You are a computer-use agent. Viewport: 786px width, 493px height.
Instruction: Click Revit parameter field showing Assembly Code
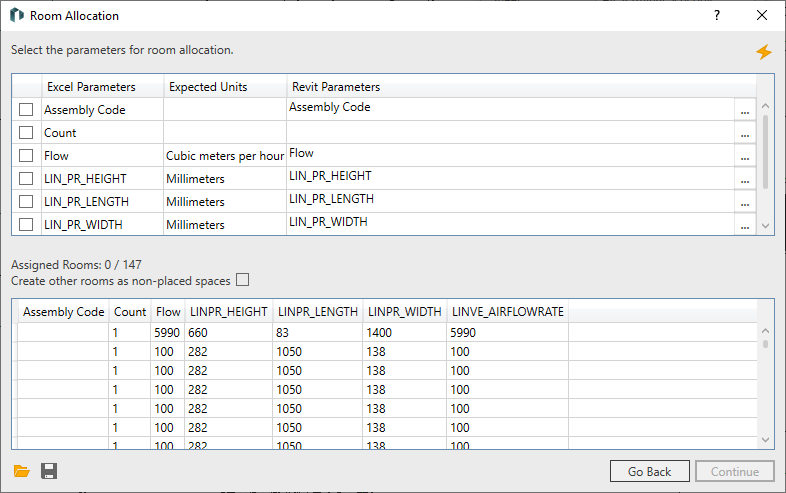pos(510,109)
